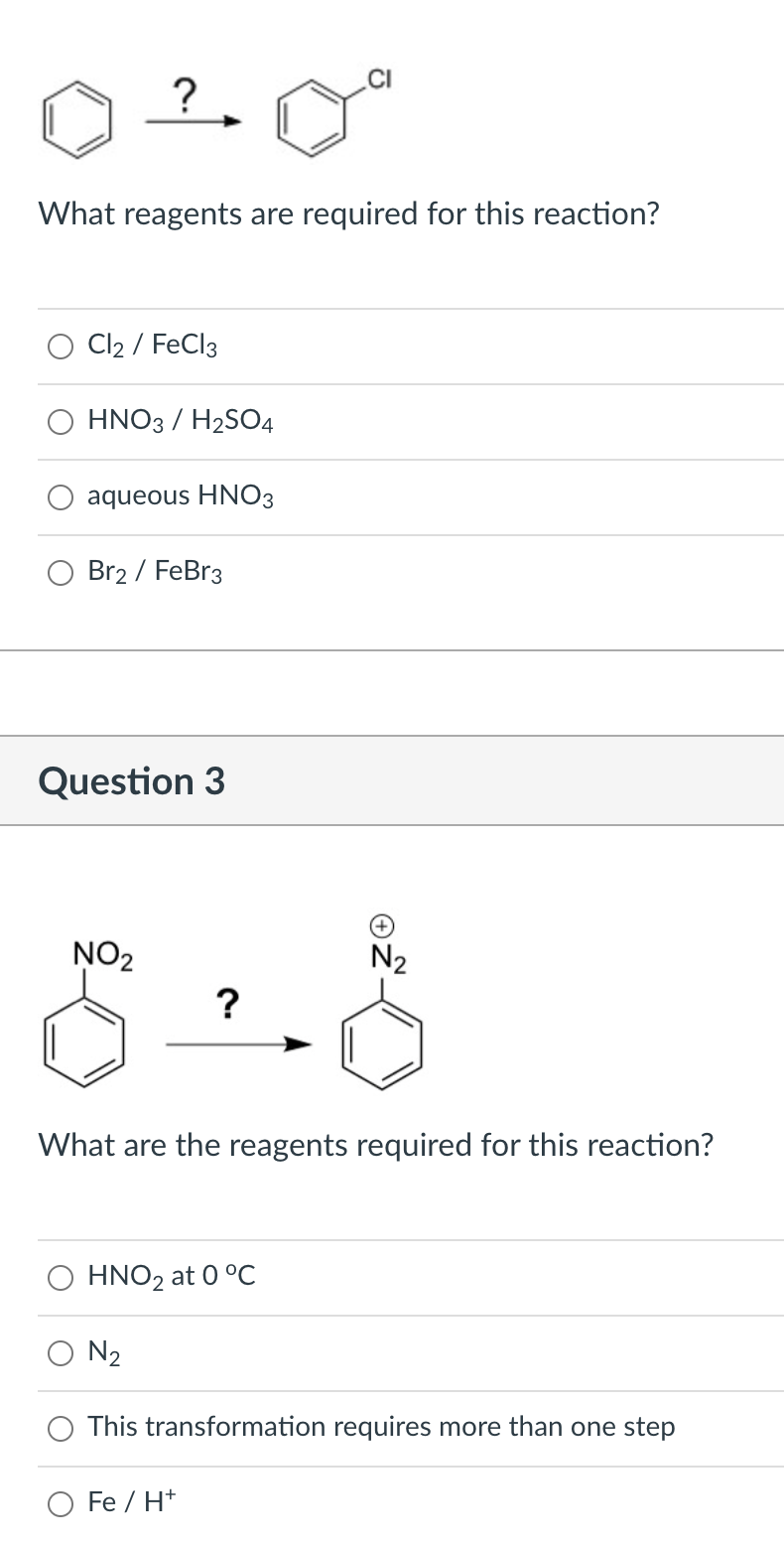Click 'What are the reagents required' question text
The image size is (784, 1545).
click(x=376, y=1145)
